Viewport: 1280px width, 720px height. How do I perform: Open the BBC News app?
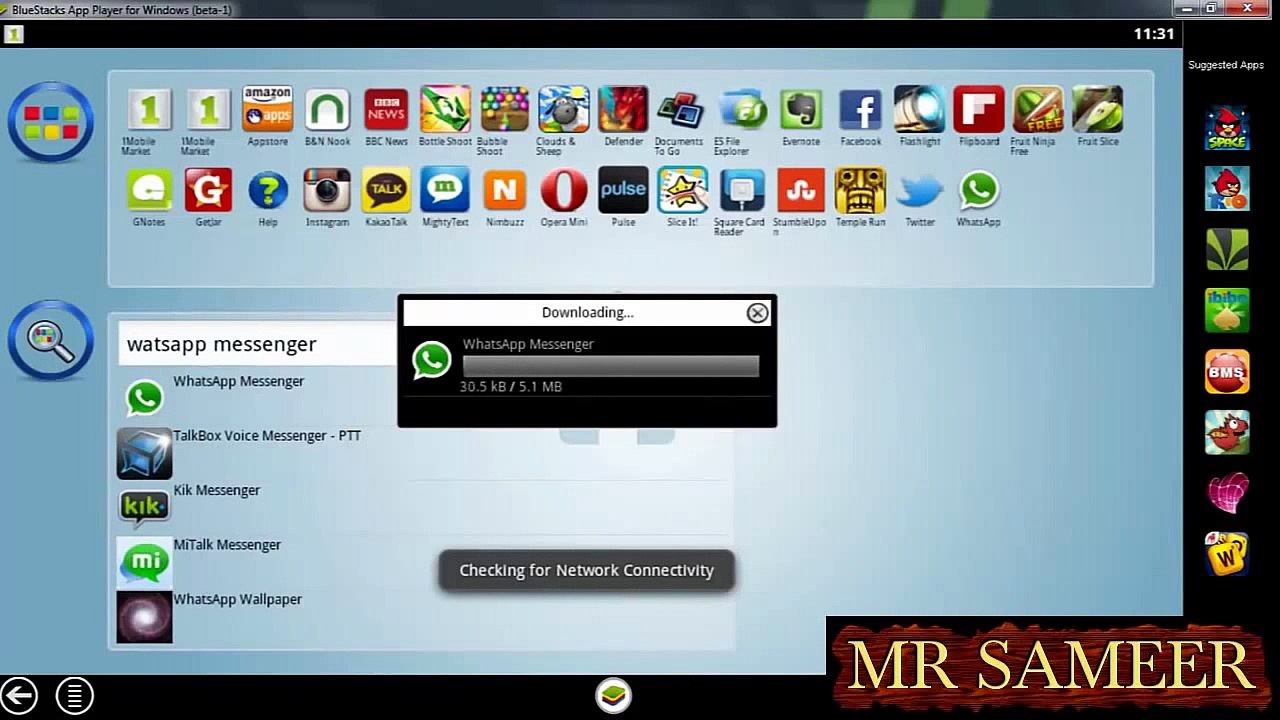pyautogui.click(x=386, y=109)
